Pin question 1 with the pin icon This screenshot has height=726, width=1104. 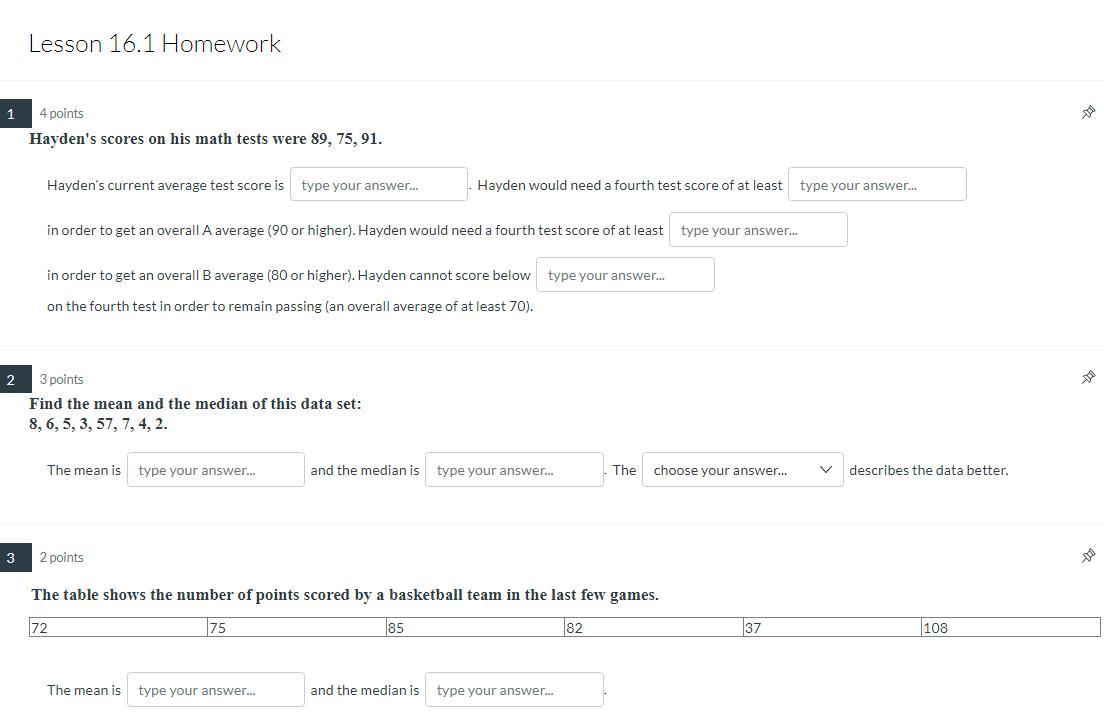(1088, 113)
